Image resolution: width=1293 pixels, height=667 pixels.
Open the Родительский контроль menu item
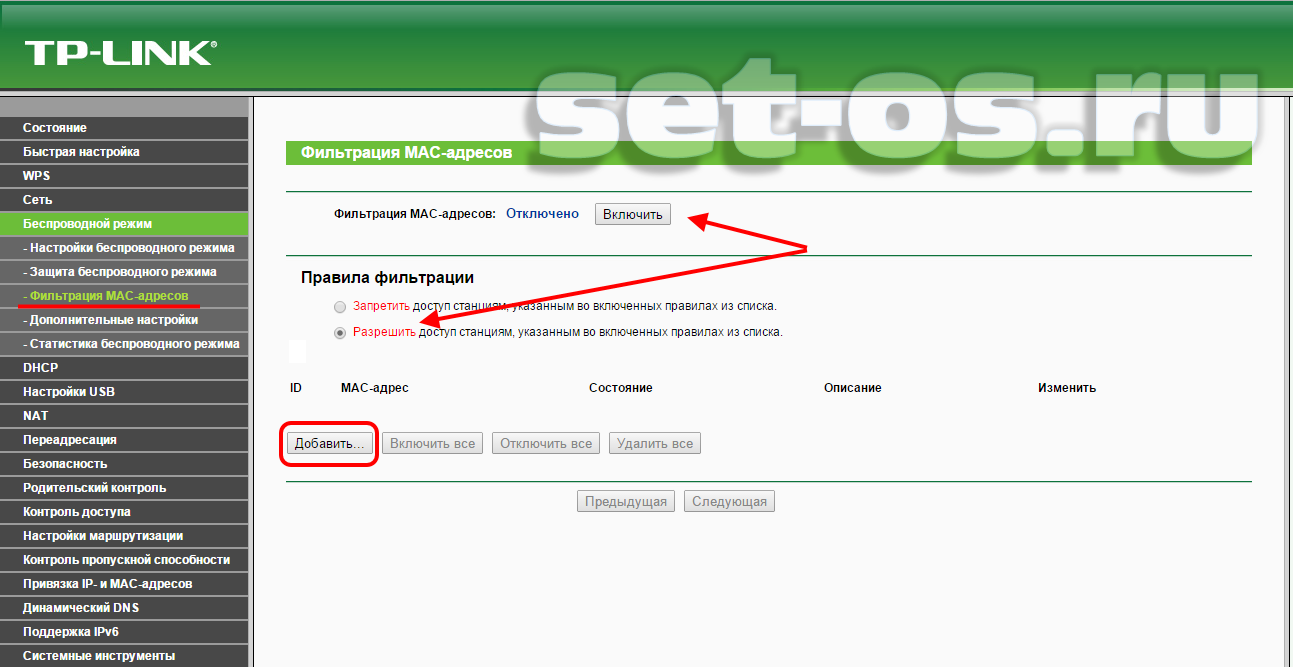[x=124, y=488]
